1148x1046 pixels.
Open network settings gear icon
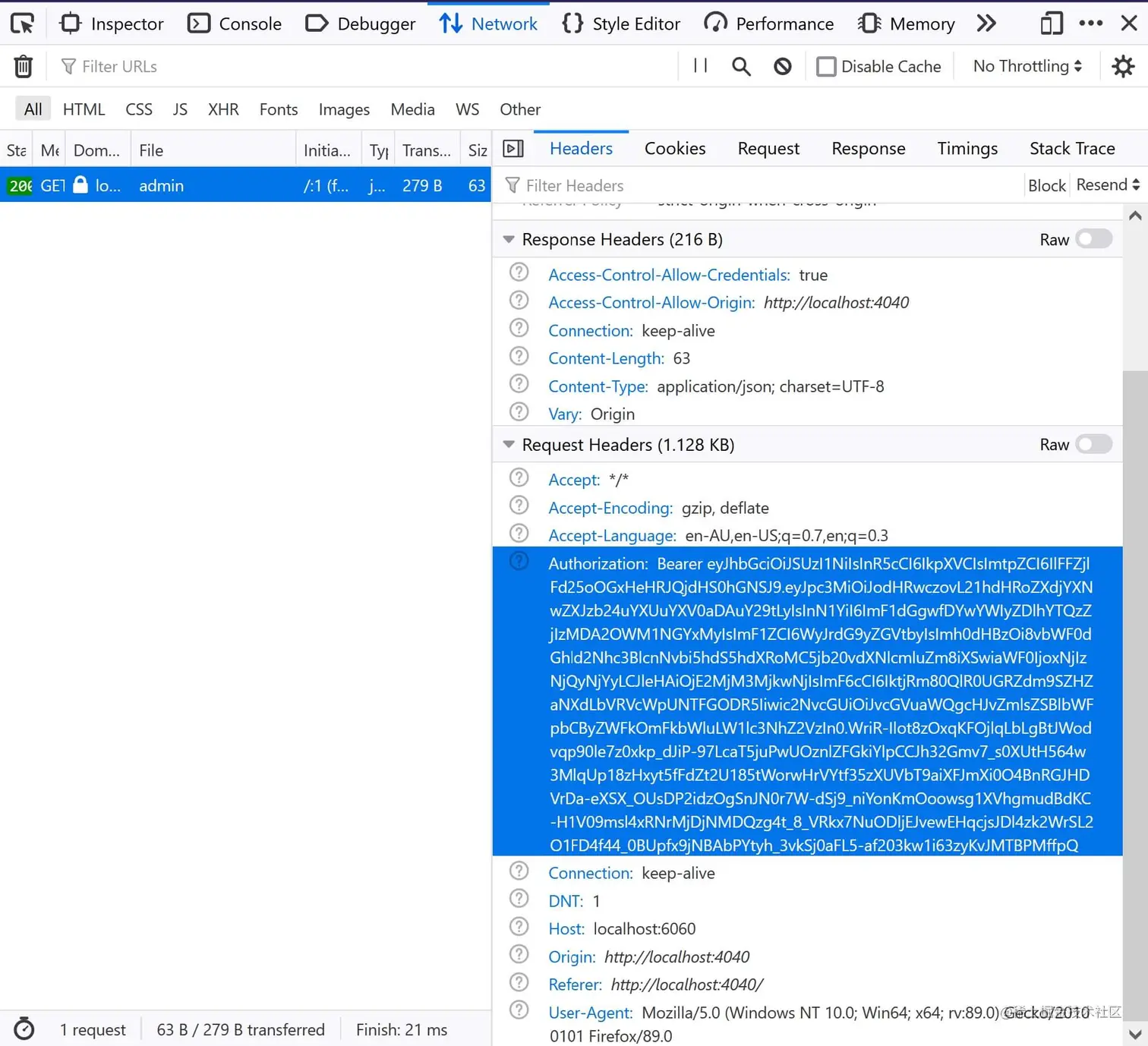pyautogui.click(x=1123, y=67)
